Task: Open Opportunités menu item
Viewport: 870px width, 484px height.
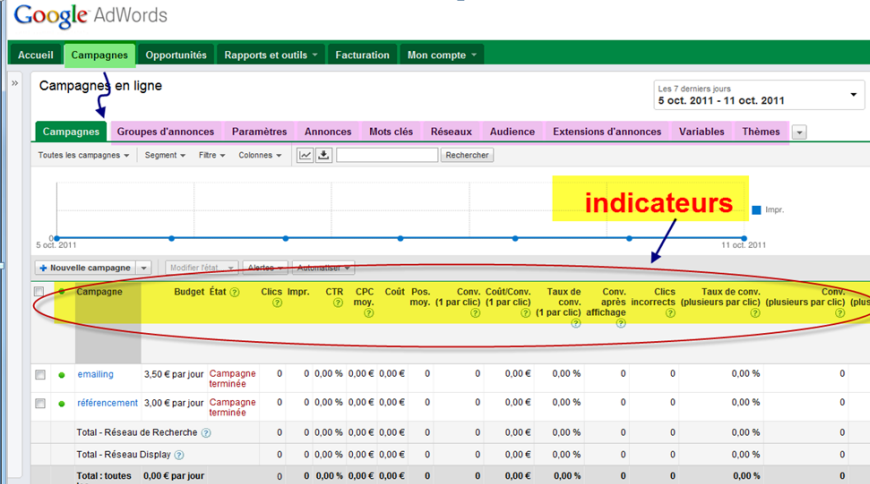Action: 176,55
